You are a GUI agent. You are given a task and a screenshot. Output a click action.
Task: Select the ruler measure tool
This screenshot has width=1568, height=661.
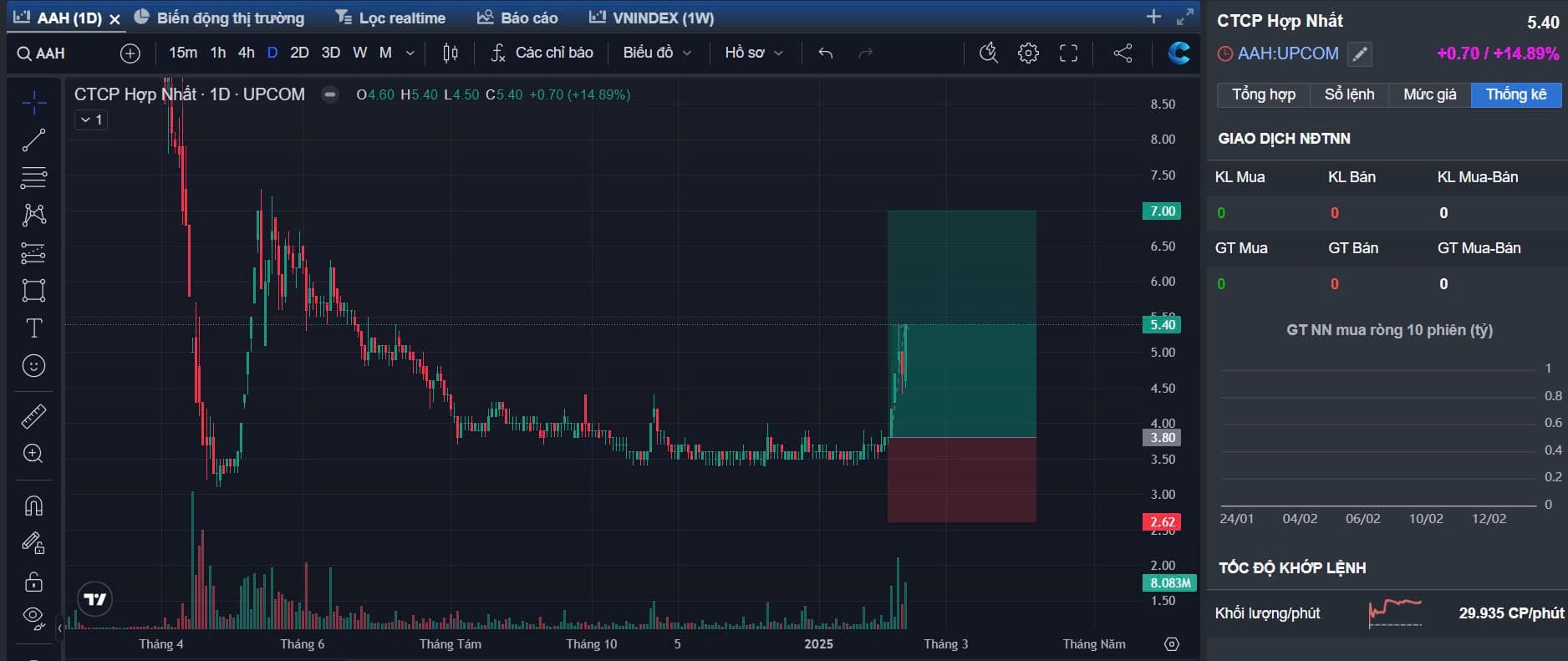coord(34,415)
